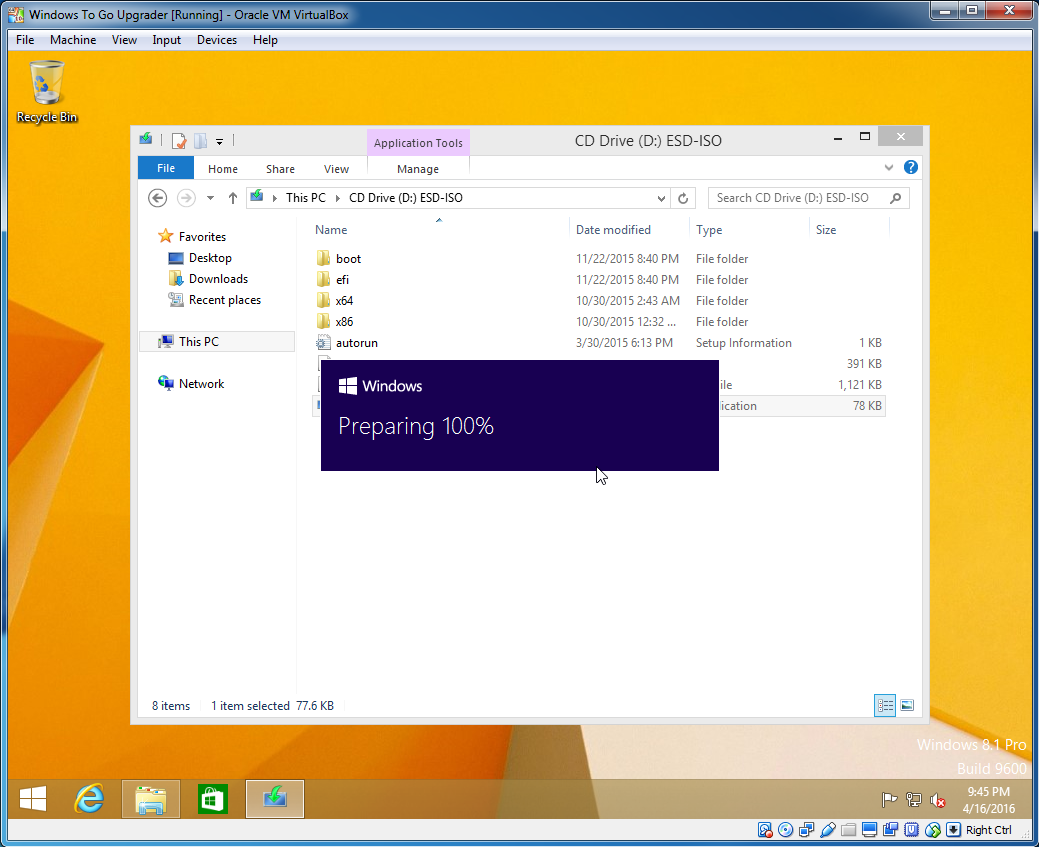
Task: Launch Internet Explorer from taskbar
Action: click(89, 799)
